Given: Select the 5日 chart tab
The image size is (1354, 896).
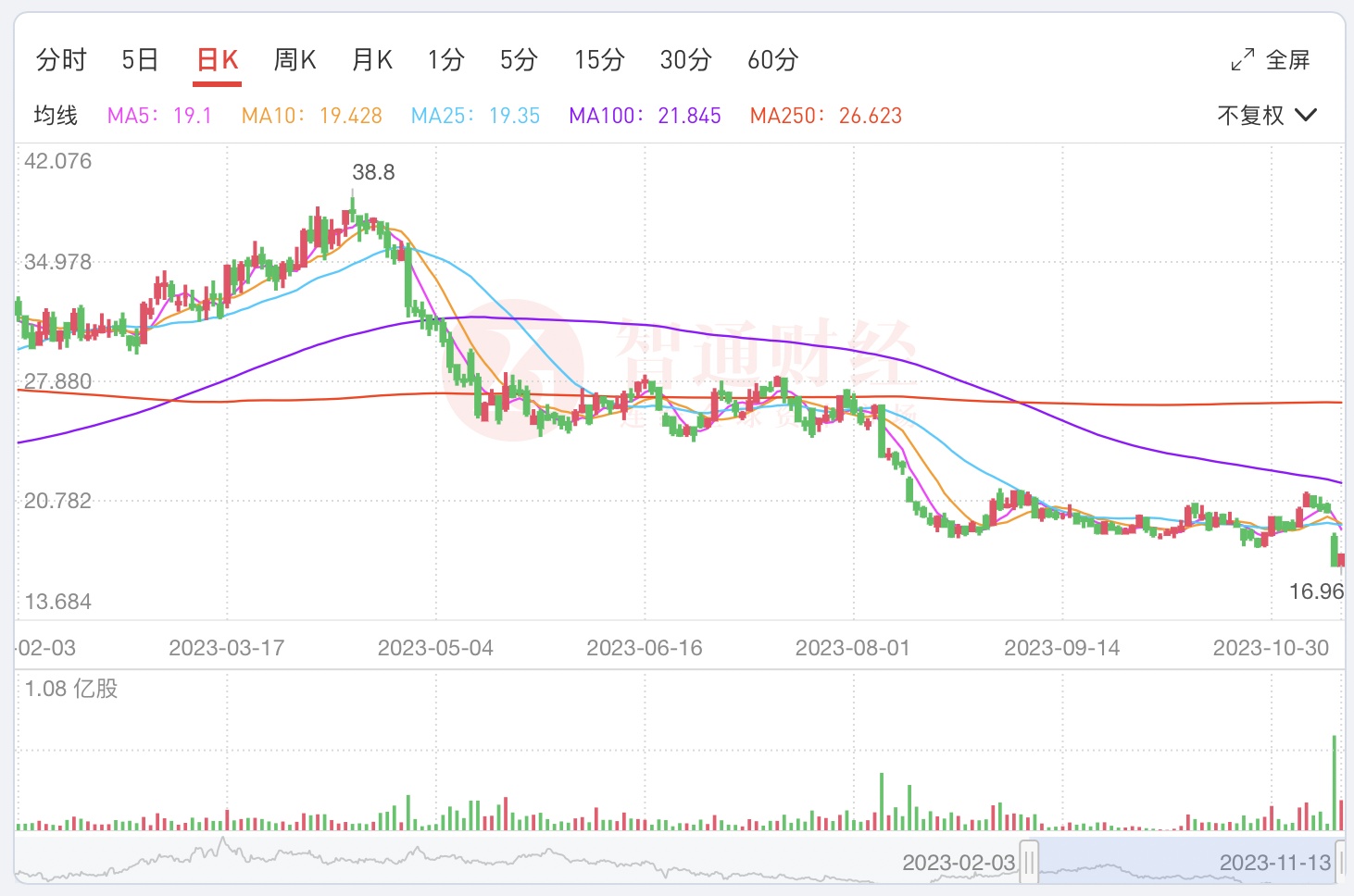Looking at the screenshot, I should click(x=140, y=60).
